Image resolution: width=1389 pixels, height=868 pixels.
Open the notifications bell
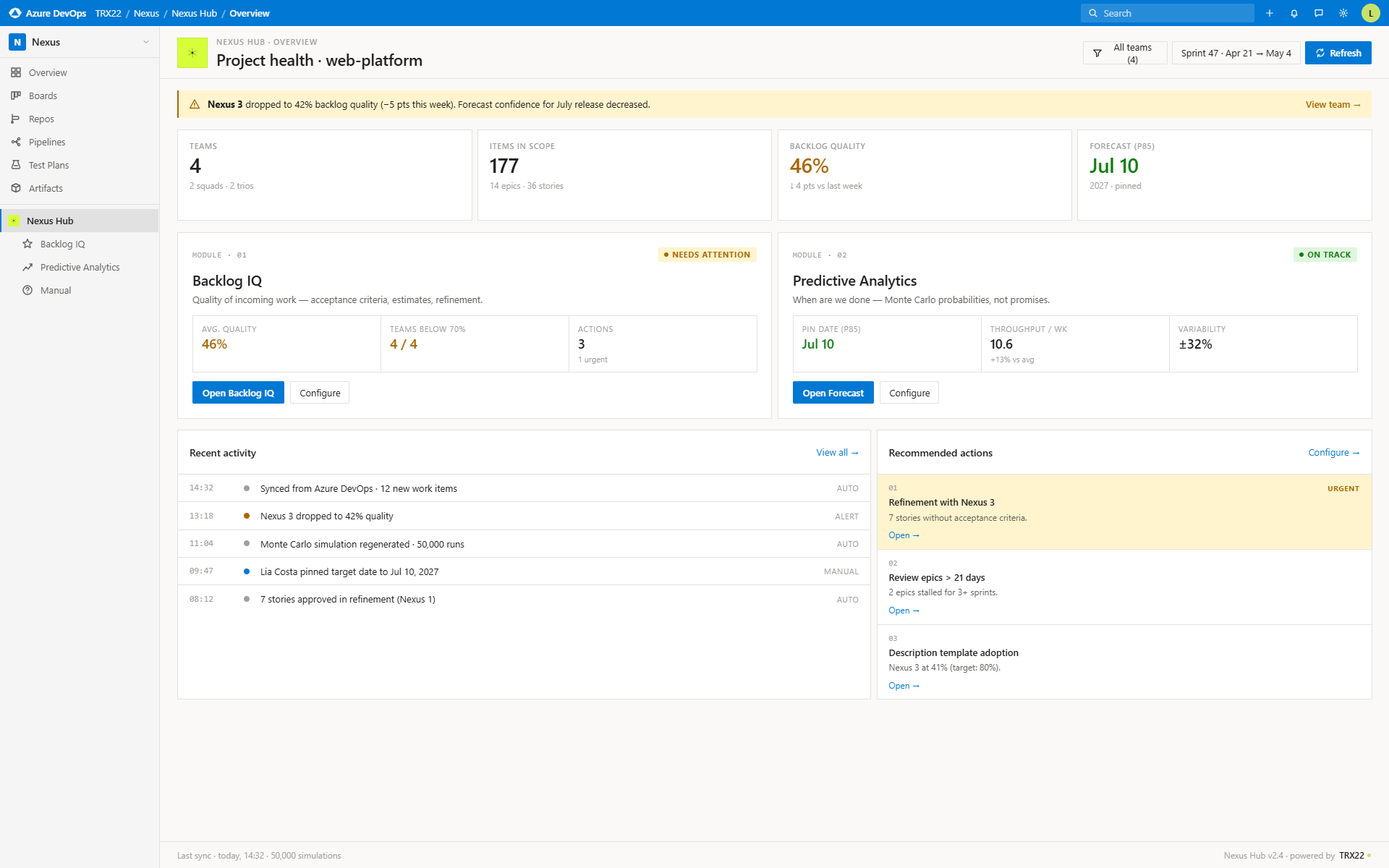tap(1294, 13)
